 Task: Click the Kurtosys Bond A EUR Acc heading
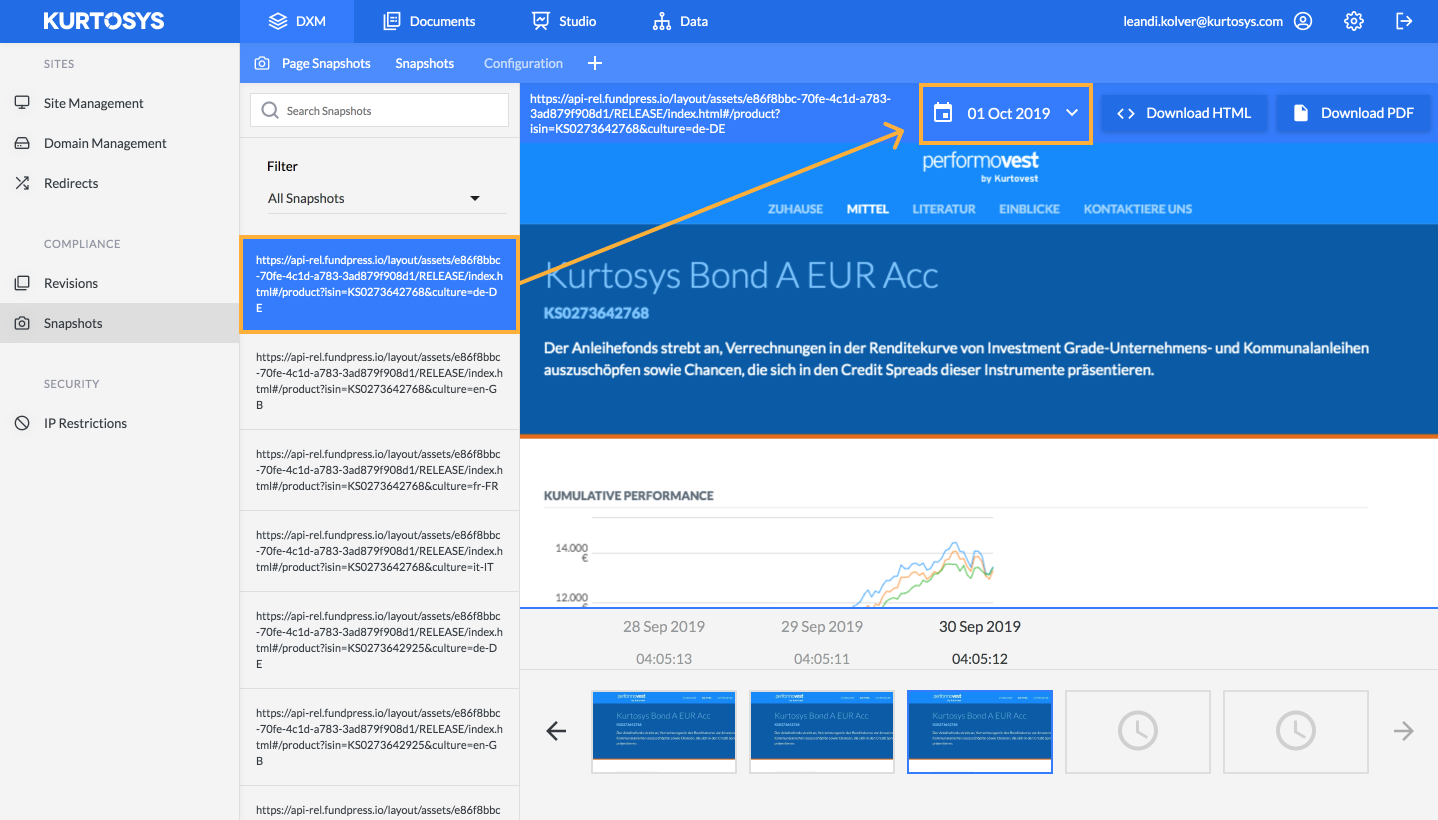click(x=741, y=275)
